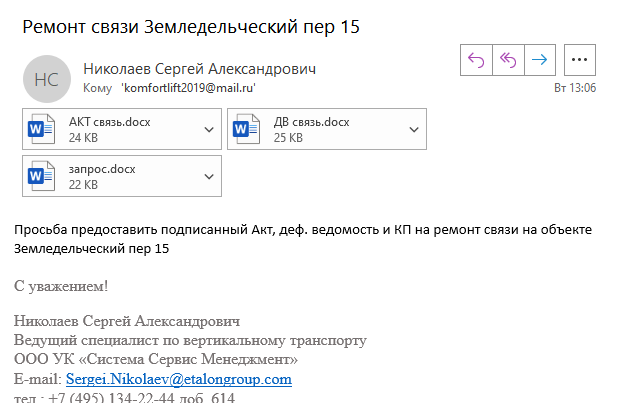Click the Forward arrow icon

[x=540, y=60]
